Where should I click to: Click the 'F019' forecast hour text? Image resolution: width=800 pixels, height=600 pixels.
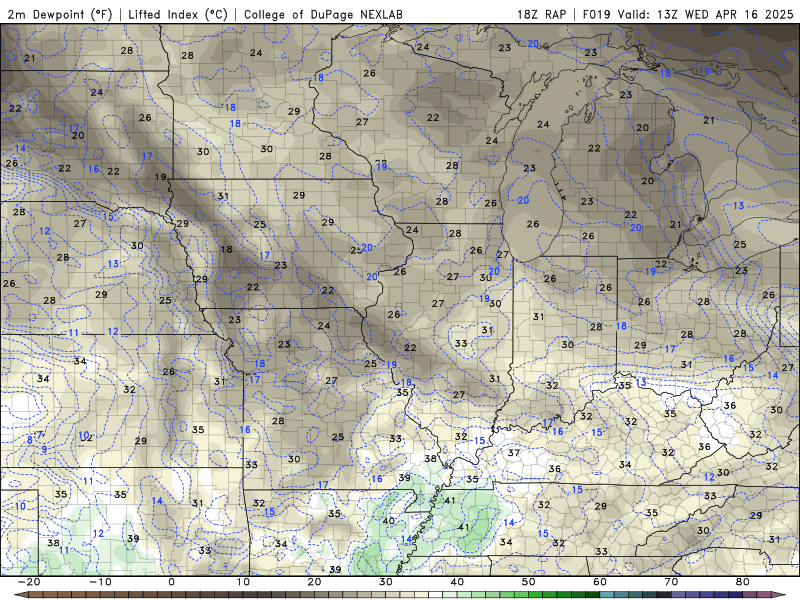tap(596, 14)
